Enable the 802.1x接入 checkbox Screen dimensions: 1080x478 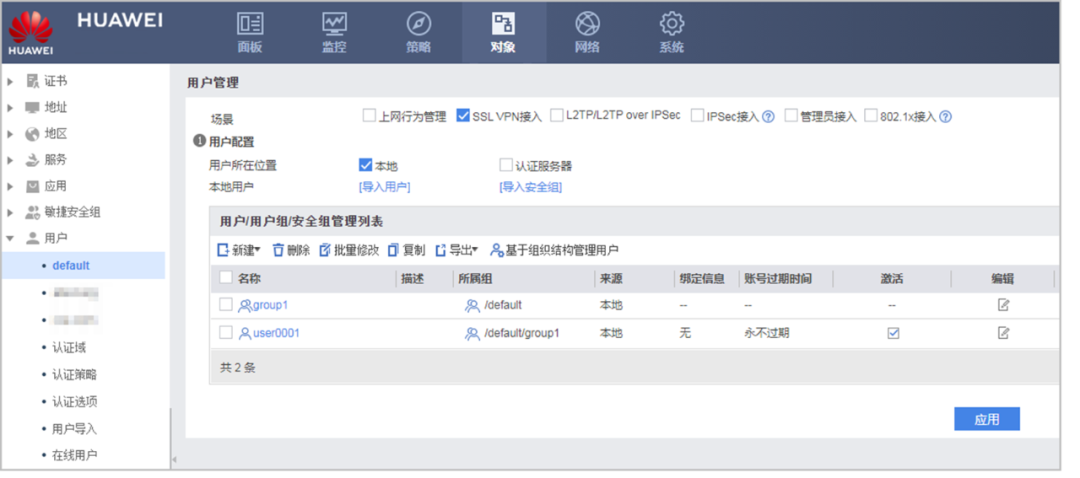coord(871,116)
